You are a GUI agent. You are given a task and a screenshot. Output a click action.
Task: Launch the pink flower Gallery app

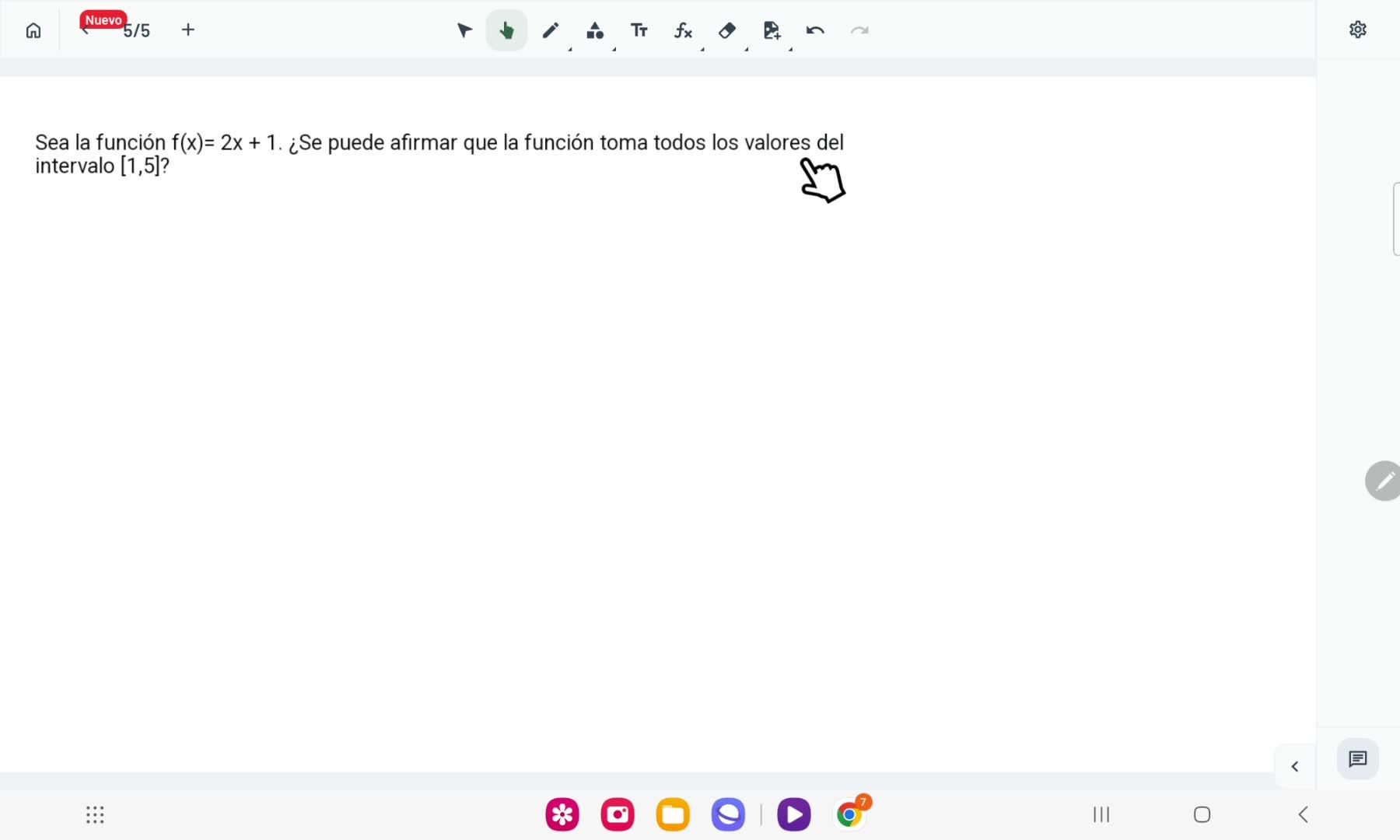pos(562,815)
